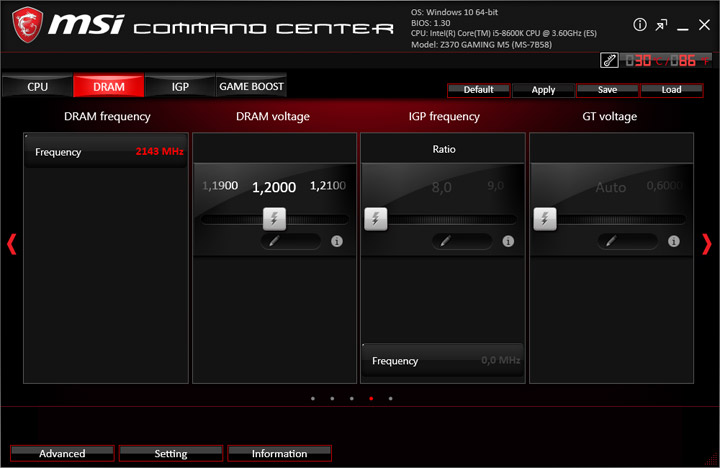Image resolution: width=720 pixels, height=468 pixels.
Task: Open the Setting button
Action: 171,453
